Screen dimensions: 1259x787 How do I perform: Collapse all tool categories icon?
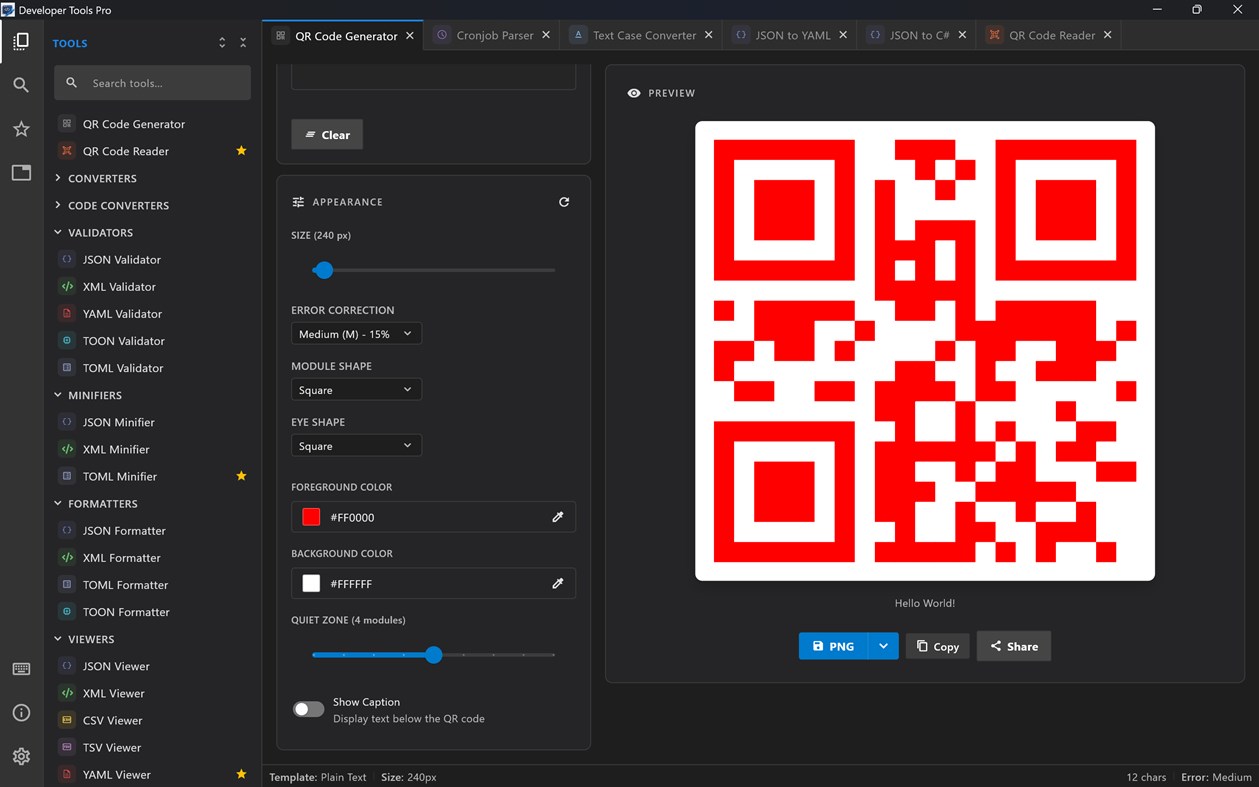click(243, 43)
